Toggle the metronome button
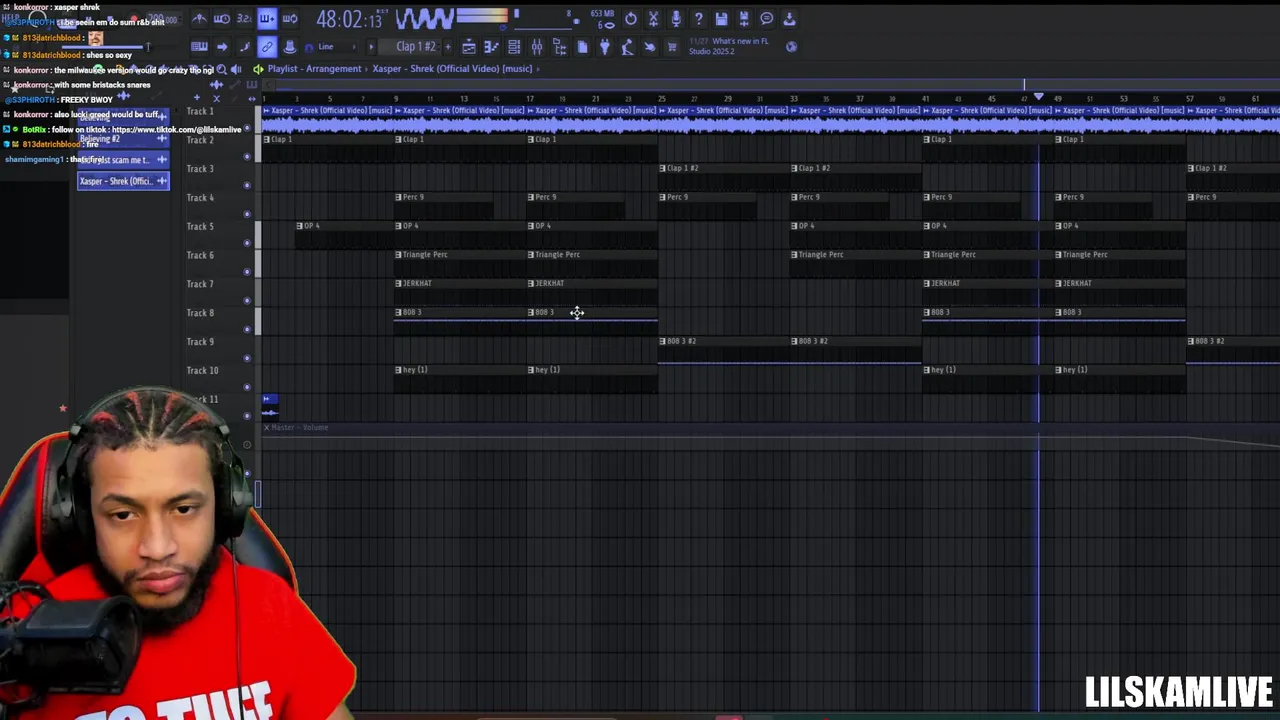Screen dimensions: 1280x720 click(x=199, y=19)
